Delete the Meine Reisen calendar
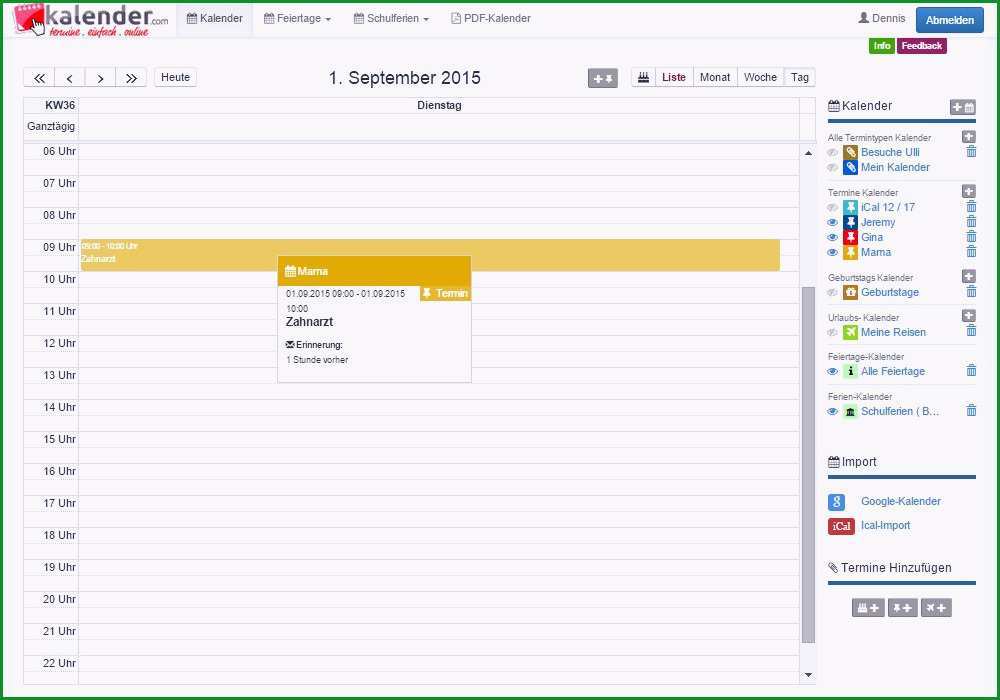1000x700 pixels. point(971,331)
